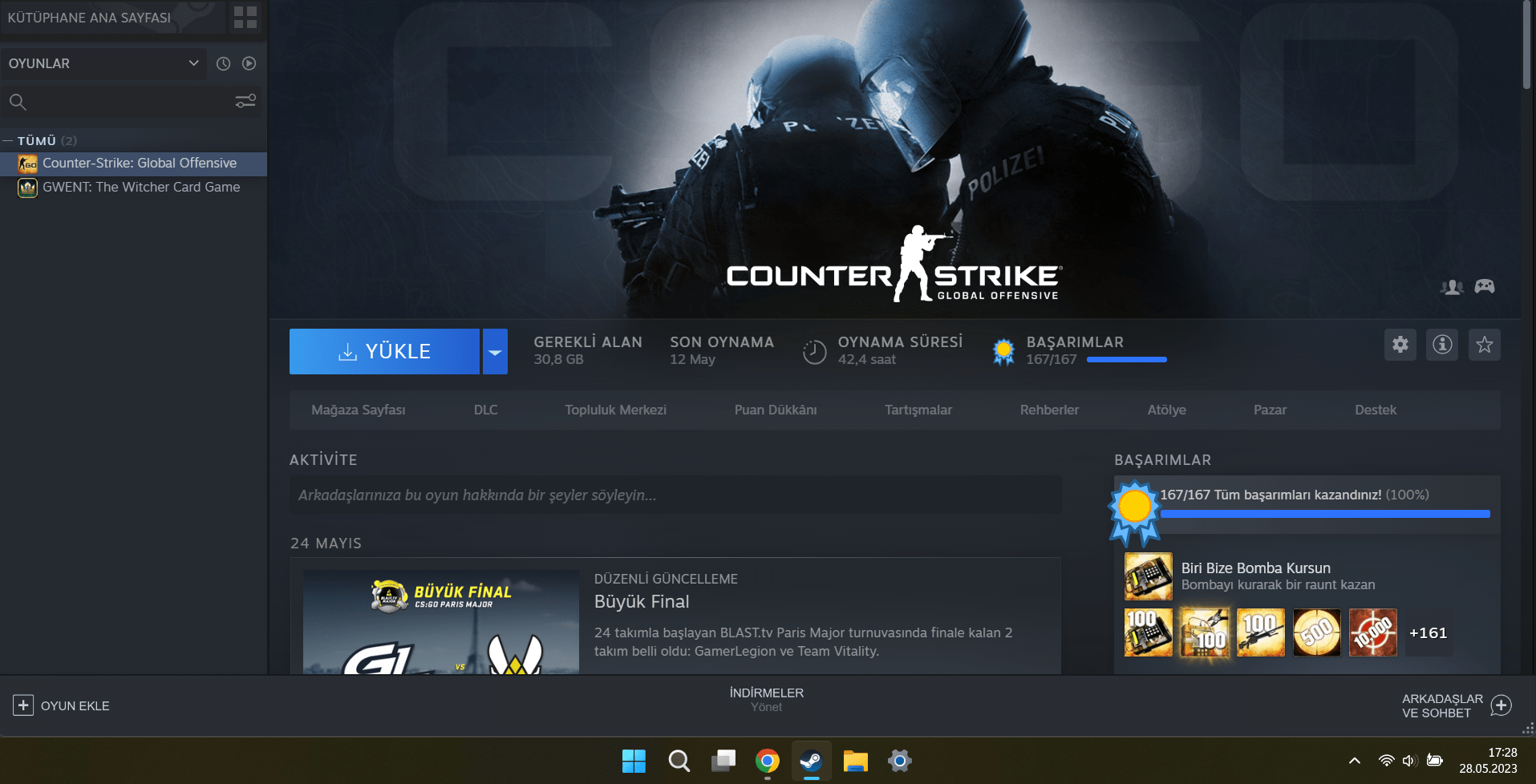
Task: Select GWENT: The Witcher Card Game entry
Action: pos(133,188)
